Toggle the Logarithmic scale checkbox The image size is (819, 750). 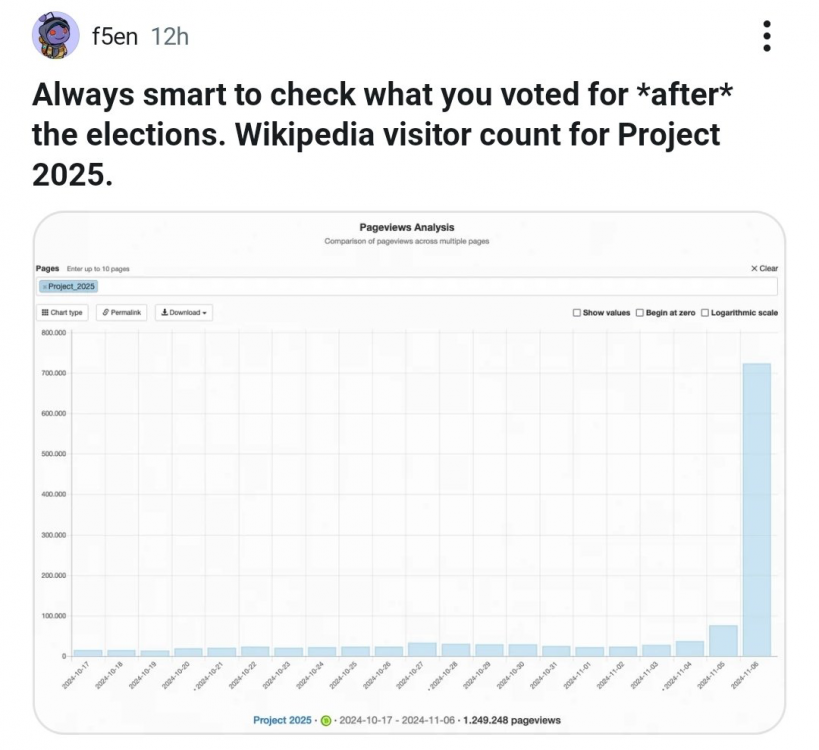point(705,313)
